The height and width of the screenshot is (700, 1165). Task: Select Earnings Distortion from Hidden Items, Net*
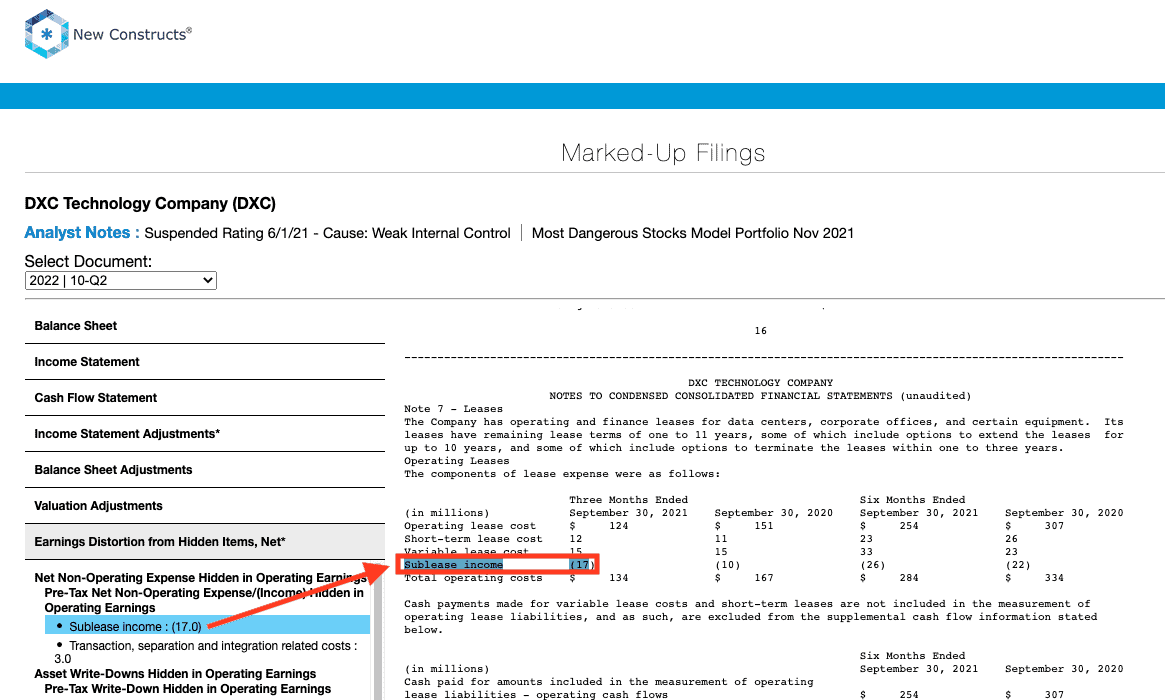pos(204,542)
